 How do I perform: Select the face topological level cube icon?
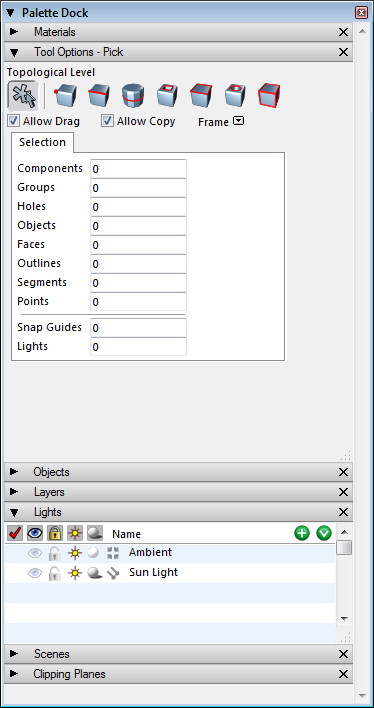201,95
